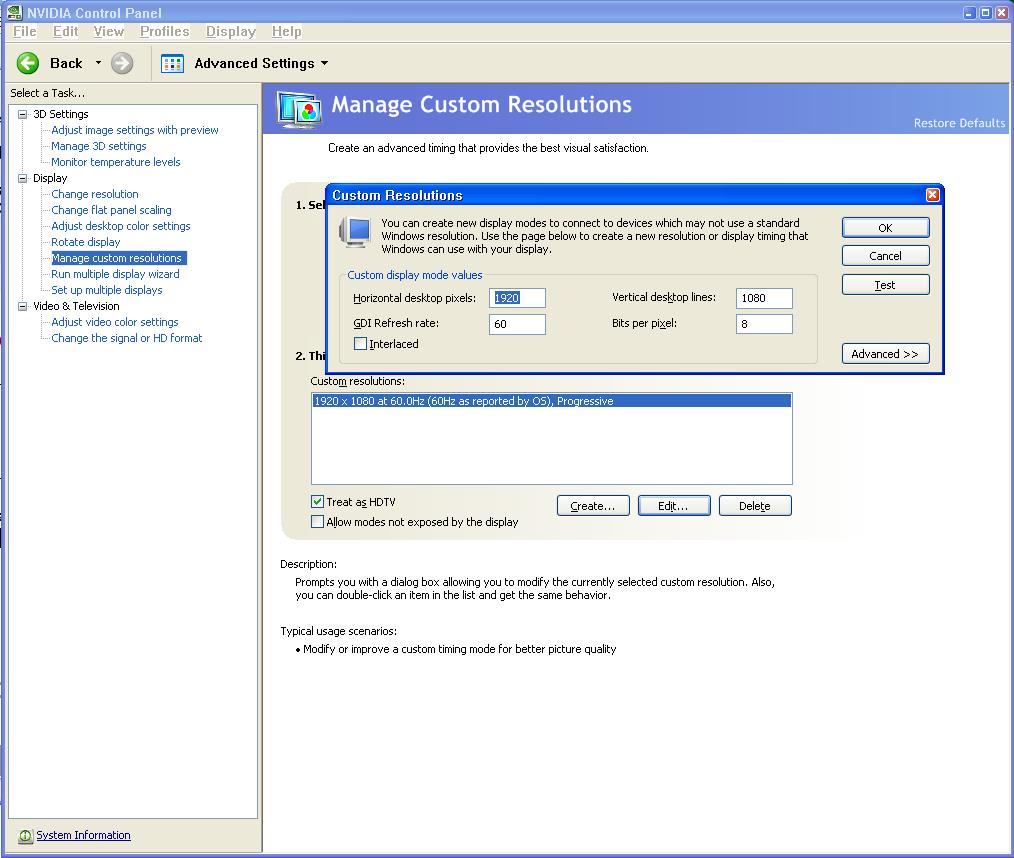Click the Bits per pixel field
The width and height of the screenshot is (1014, 858).
pos(764,324)
